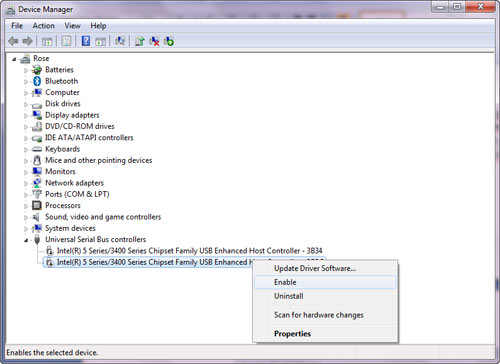Click the Uninstall toolbar icon with red X
Screen dimensions: 500x364
pos(154,41)
